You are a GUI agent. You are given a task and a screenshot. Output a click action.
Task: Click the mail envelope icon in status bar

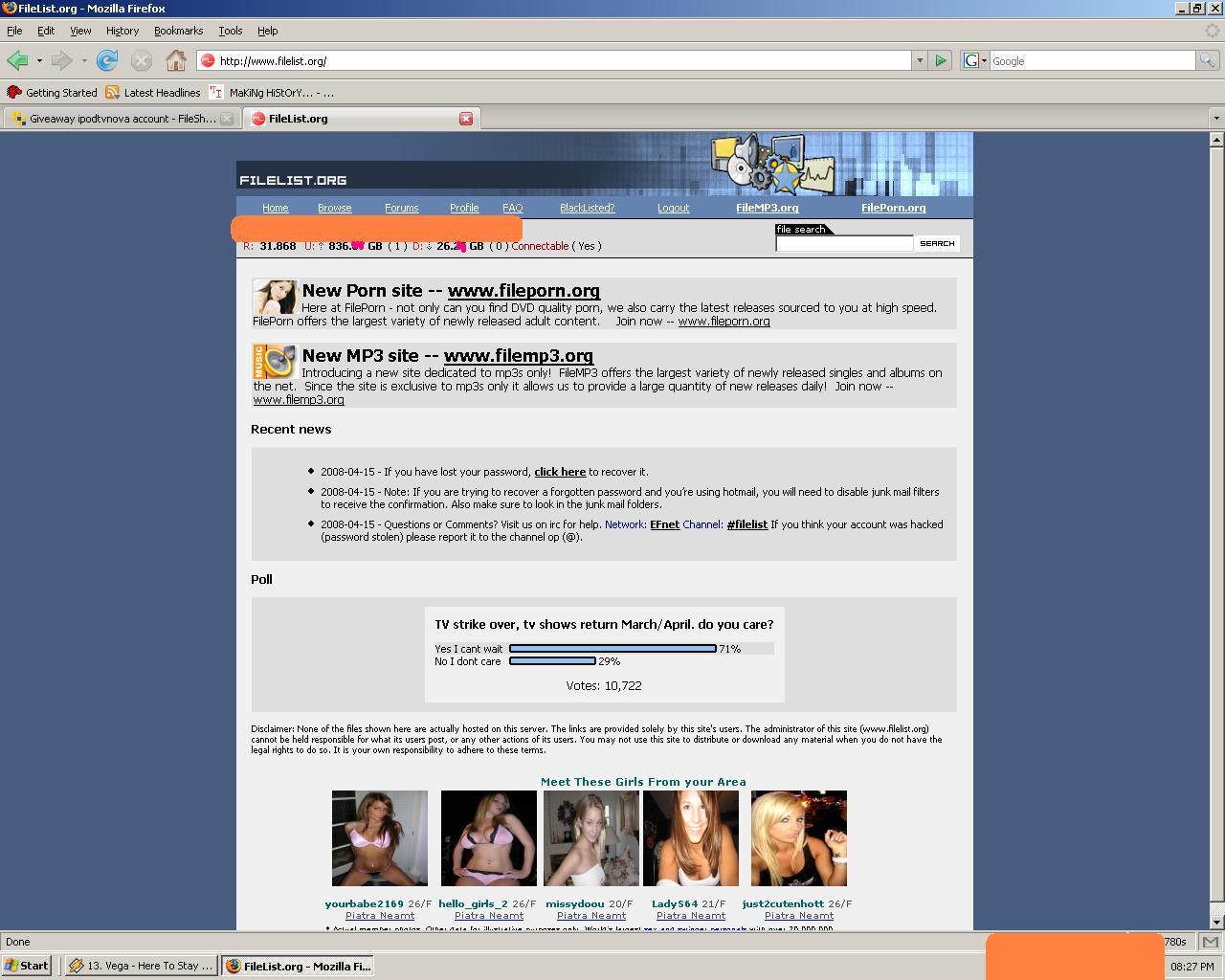click(1210, 942)
